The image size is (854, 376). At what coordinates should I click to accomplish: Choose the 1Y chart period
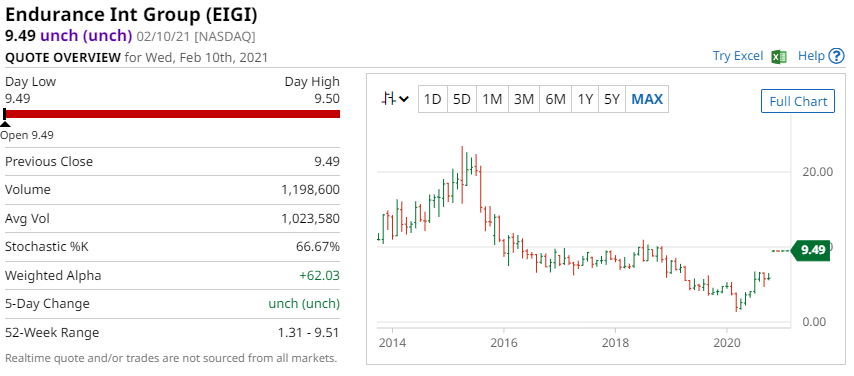pos(585,99)
